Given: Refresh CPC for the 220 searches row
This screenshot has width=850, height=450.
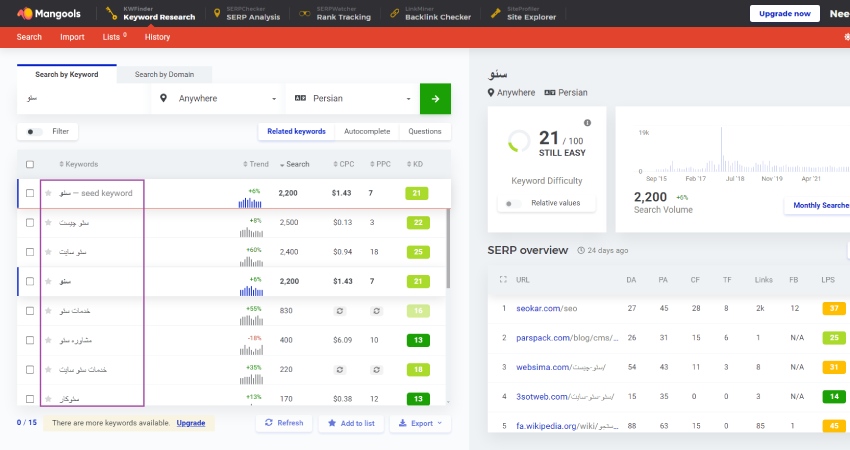Looking at the screenshot, I should pos(340,370).
